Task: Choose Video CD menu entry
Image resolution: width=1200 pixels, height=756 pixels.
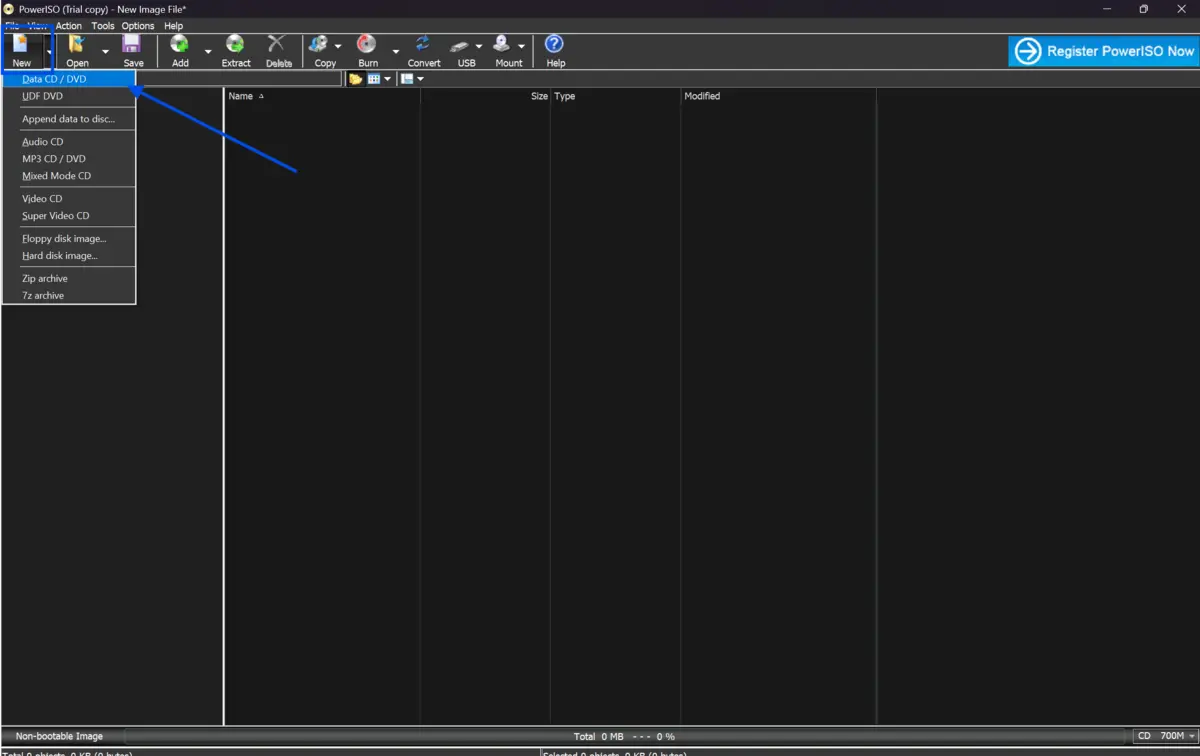Action: [x=69, y=199]
